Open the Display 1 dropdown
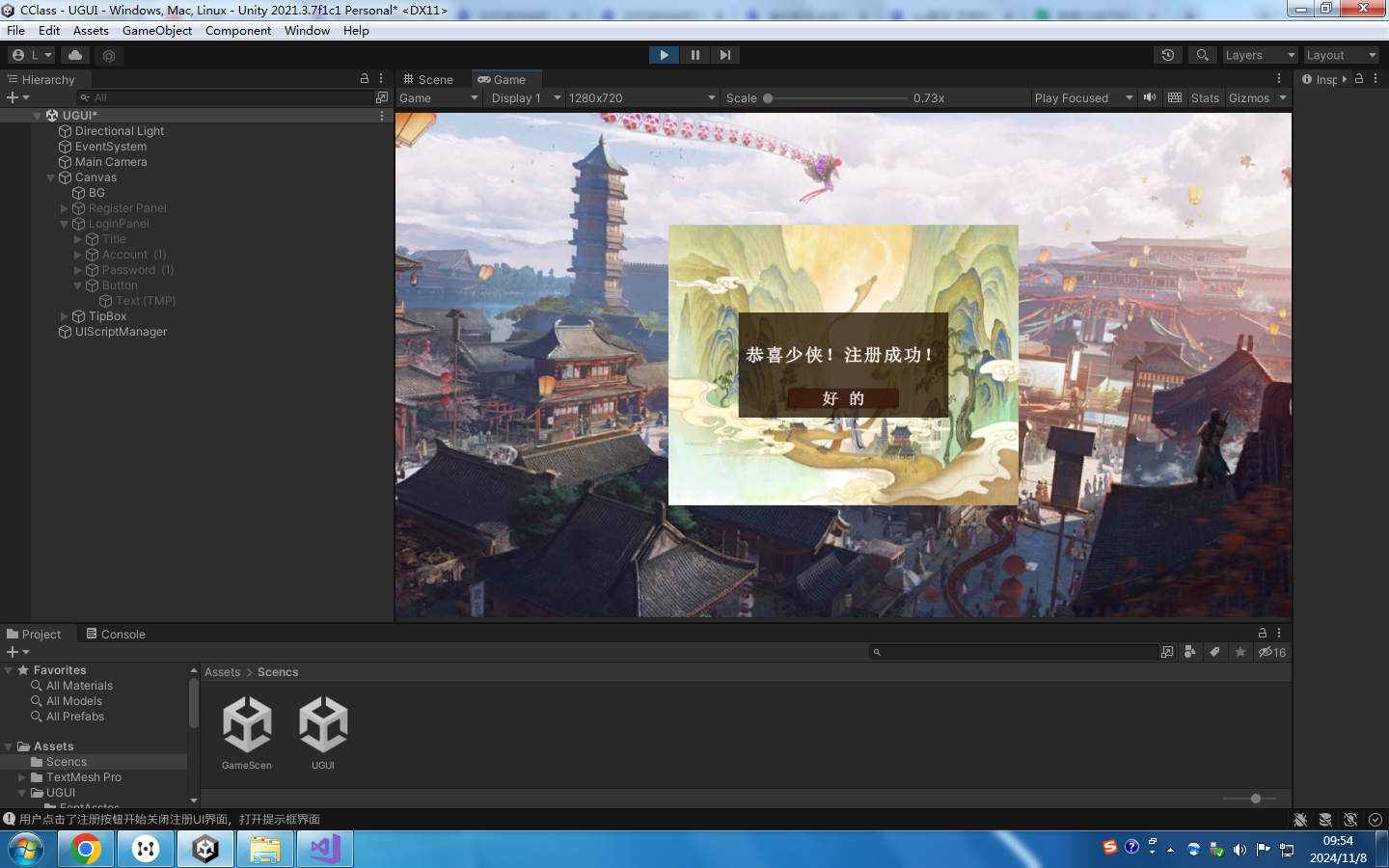The width and height of the screenshot is (1389, 868). (x=526, y=97)
